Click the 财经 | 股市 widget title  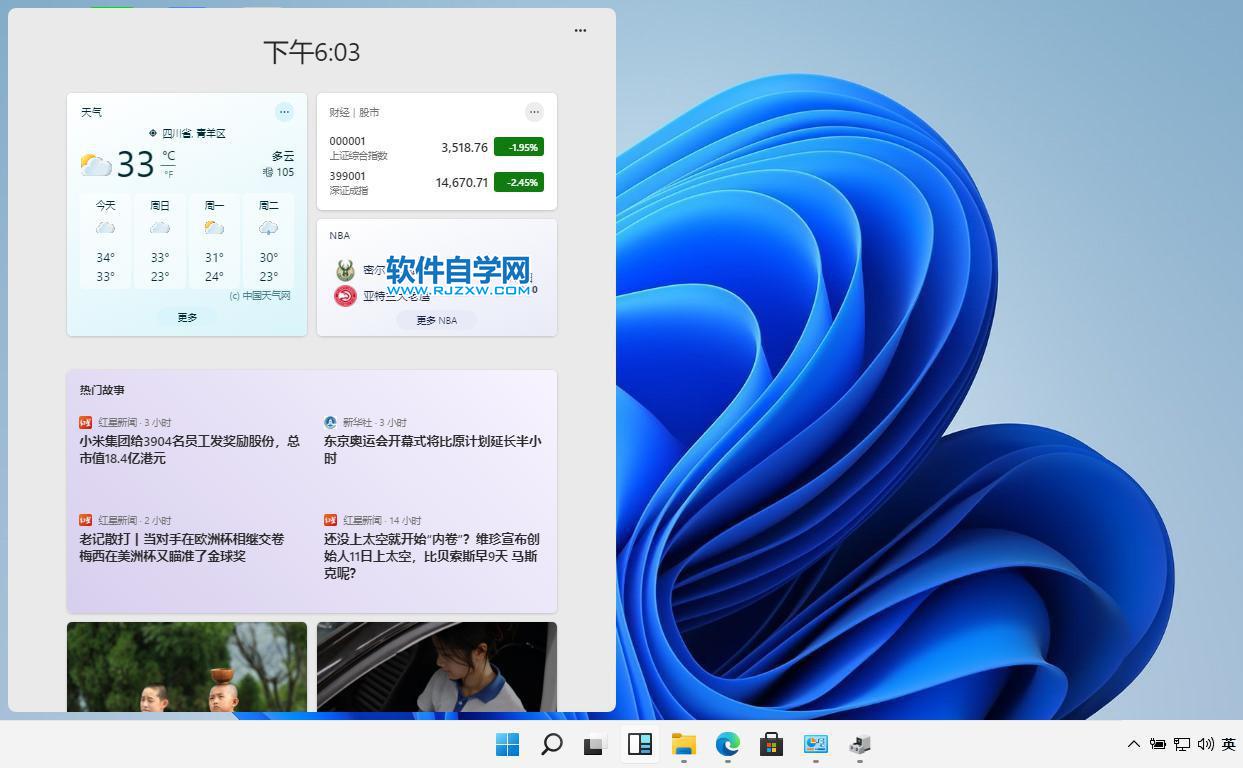click(354, 112)
